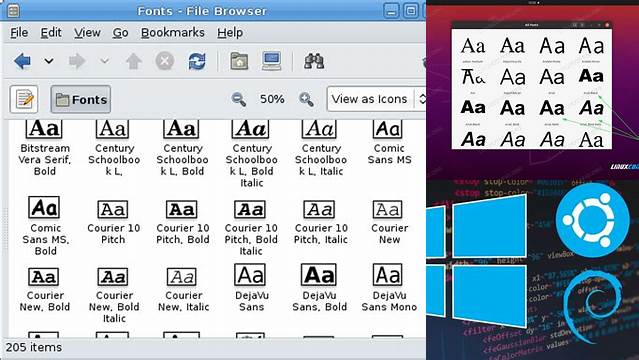The height and width of the screenshot is (360, 639).
Task: Click the binoculars Search icon
Action: tap(314, 61)
